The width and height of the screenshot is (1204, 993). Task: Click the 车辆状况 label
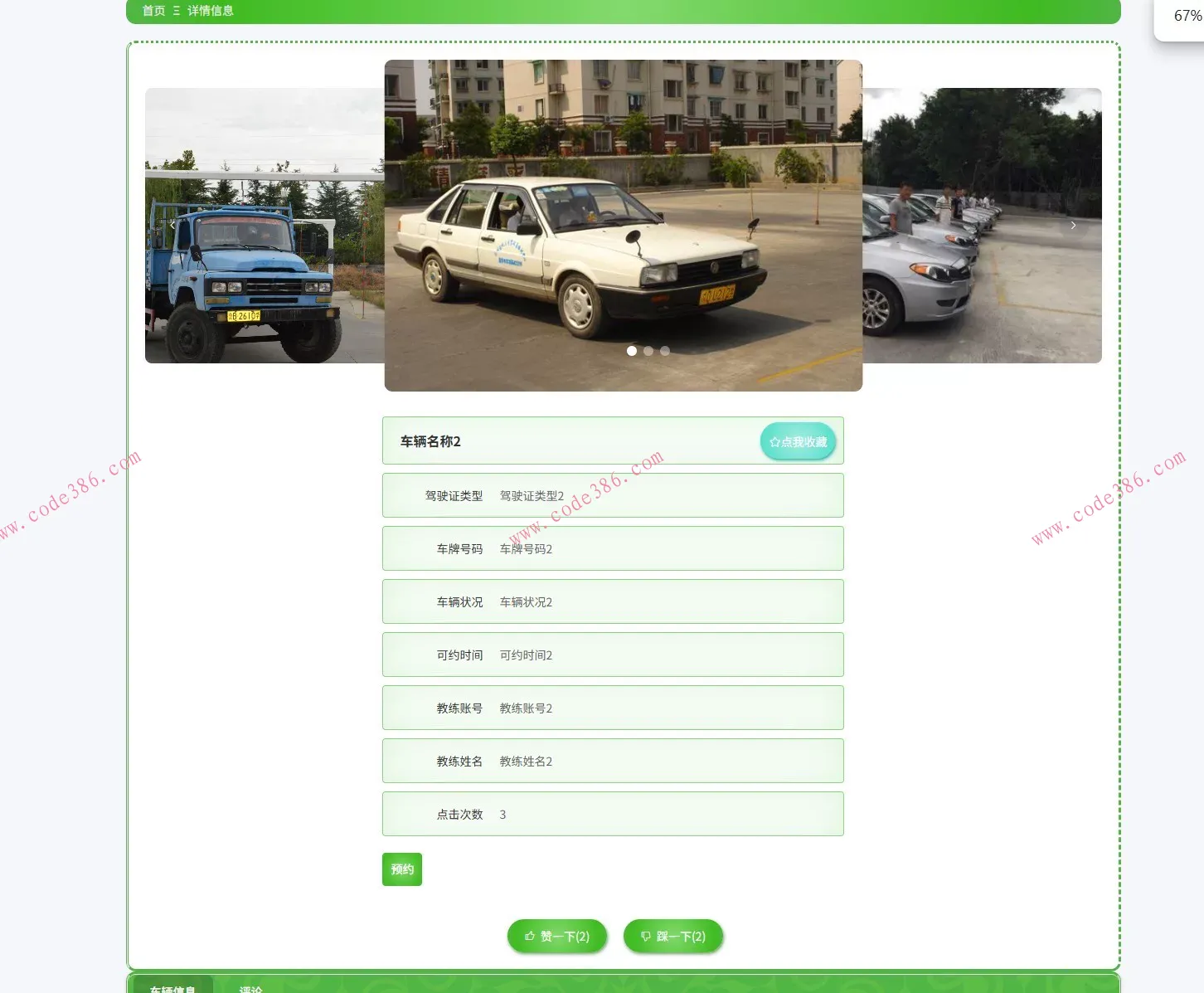(x=459, y=602)
